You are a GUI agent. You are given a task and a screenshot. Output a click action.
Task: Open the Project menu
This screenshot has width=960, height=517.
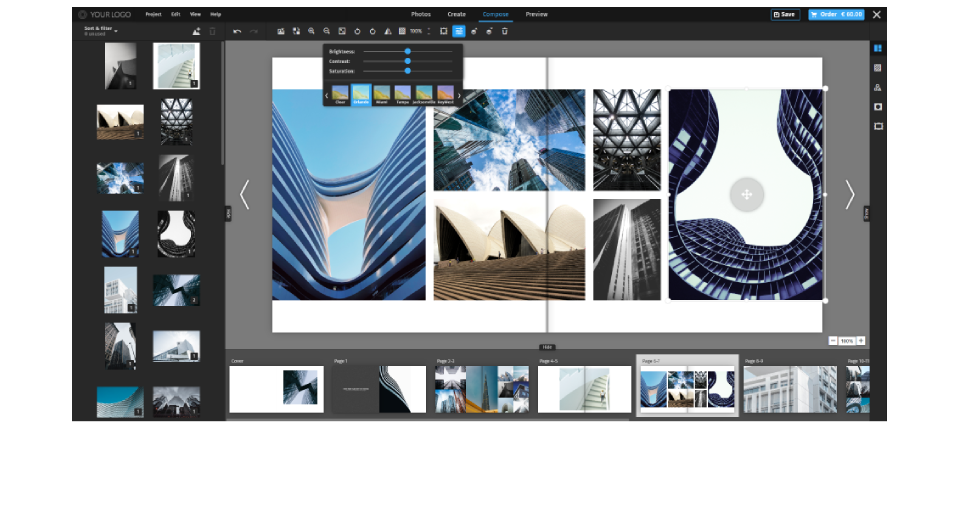(153, 14)
